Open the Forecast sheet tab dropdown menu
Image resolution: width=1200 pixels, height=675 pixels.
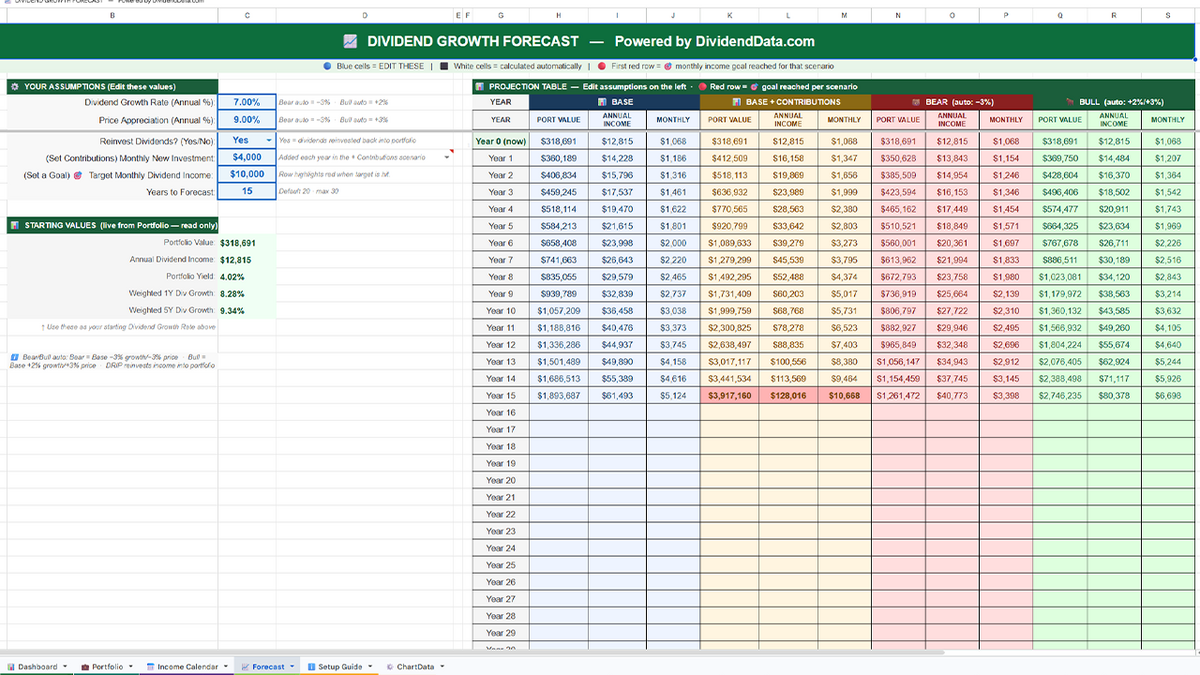(291, 665)
